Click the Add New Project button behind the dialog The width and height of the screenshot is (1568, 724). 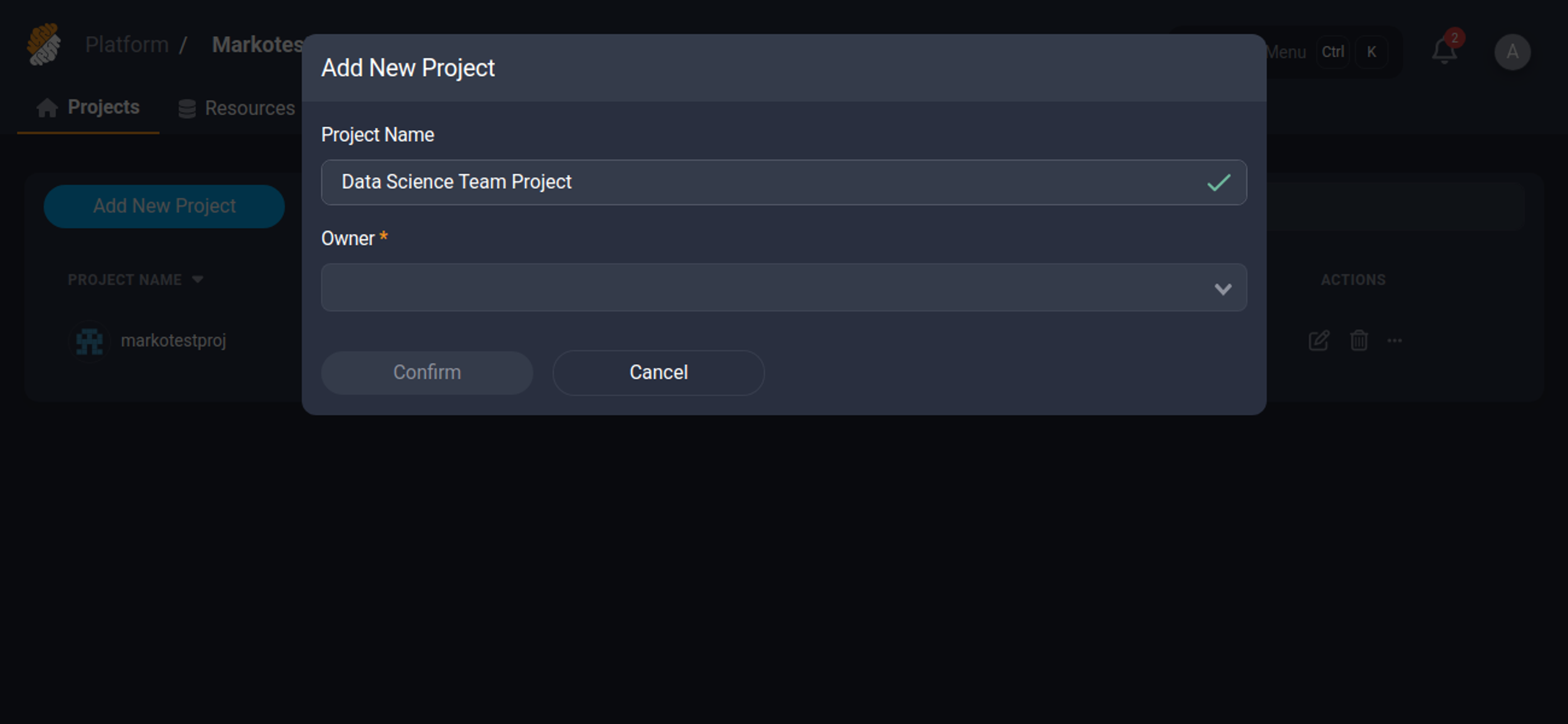point(163,206)
